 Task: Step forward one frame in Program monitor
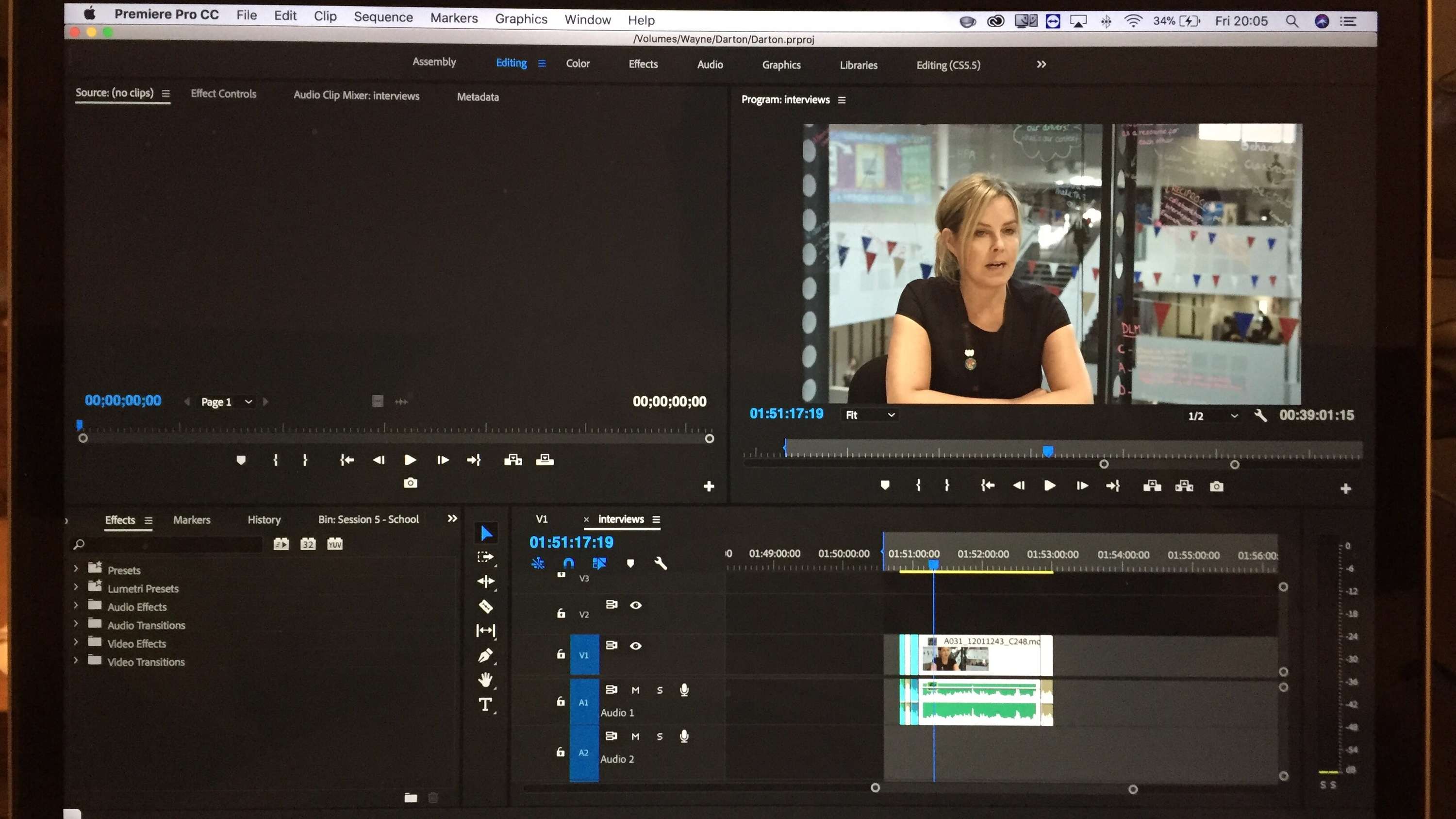(x=1082, y=485)
